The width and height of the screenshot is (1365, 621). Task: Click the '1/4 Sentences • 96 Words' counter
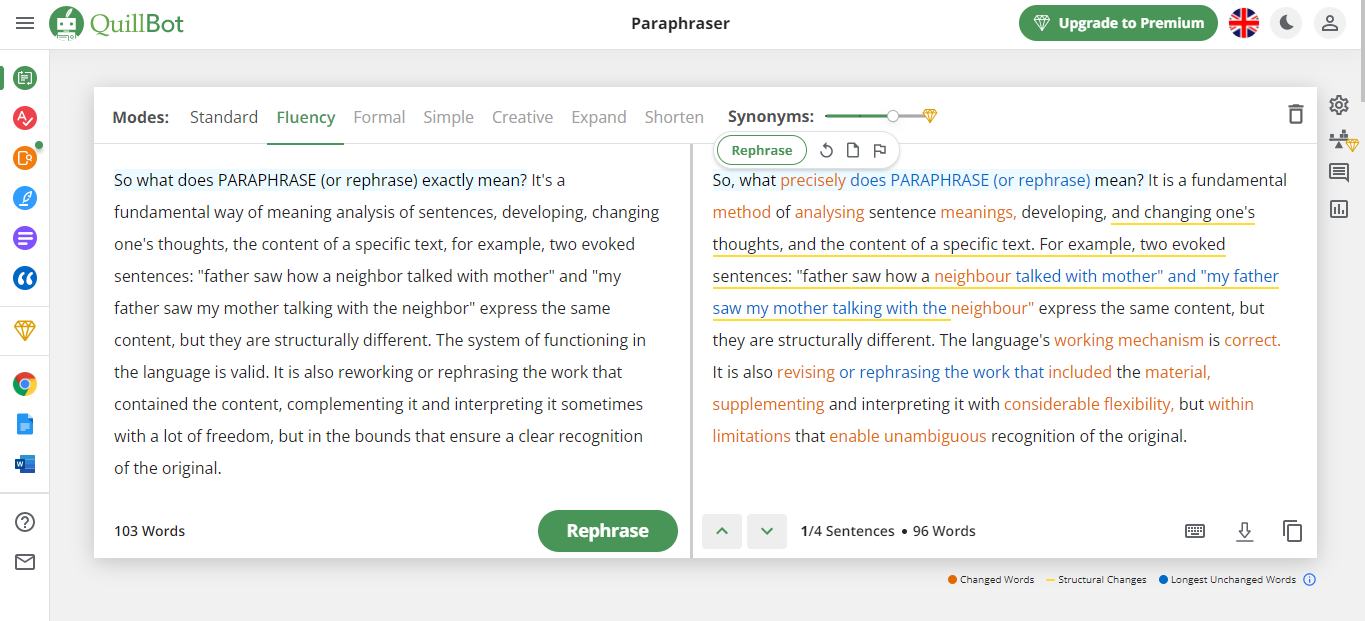(888, 531)
